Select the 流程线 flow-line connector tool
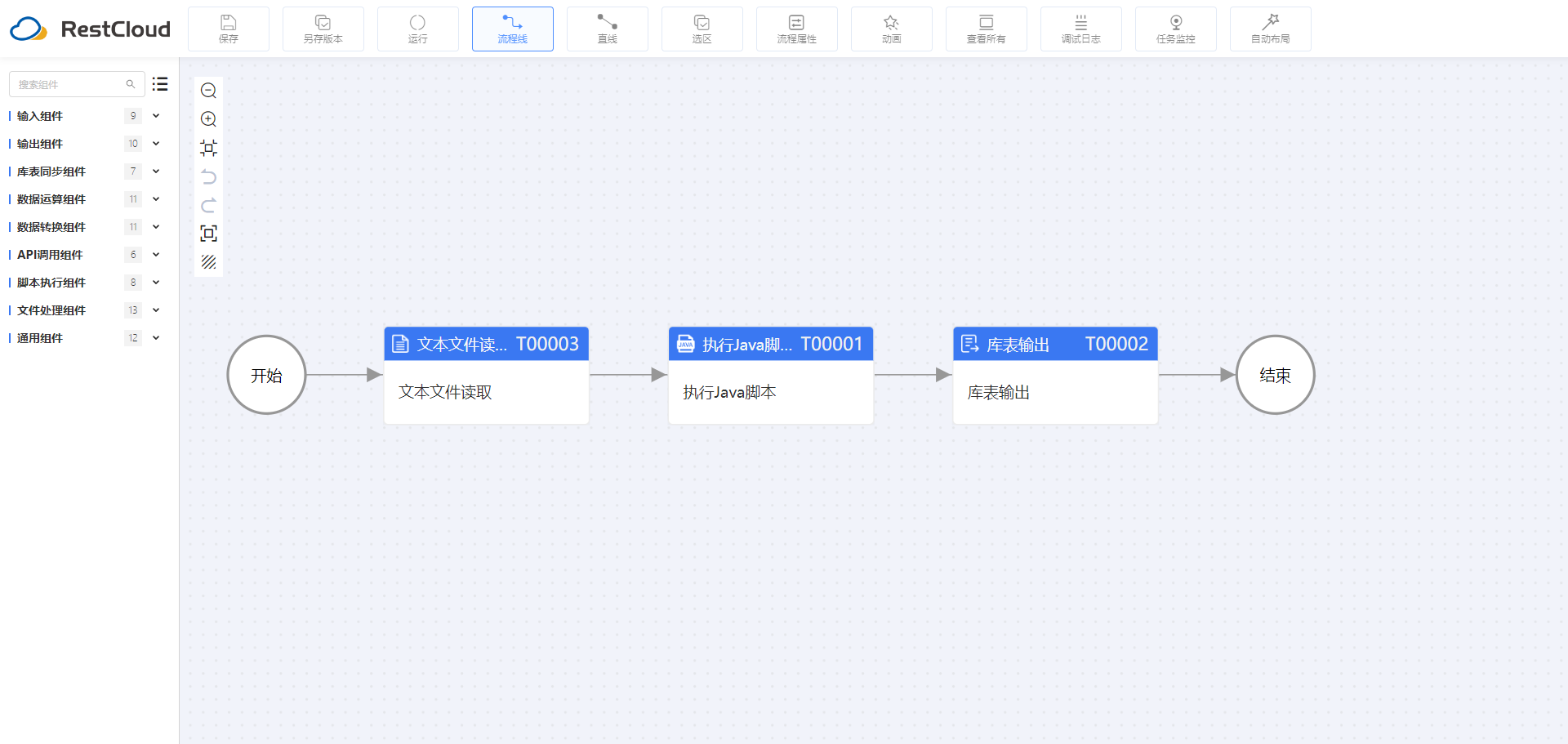Screen dimensions: 1568x744 (x=513, y=29)
